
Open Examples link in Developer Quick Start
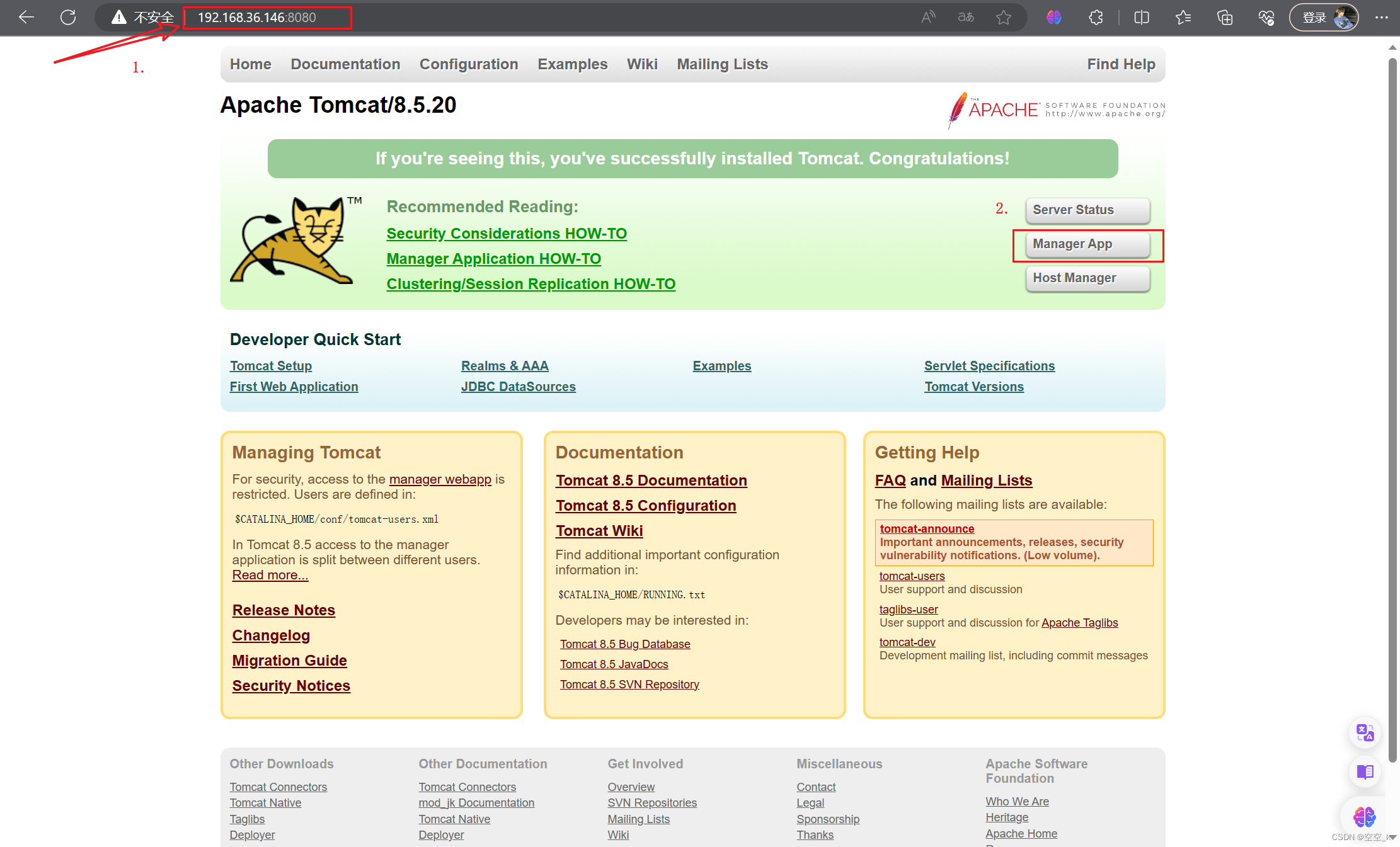[x=722, y=366]
